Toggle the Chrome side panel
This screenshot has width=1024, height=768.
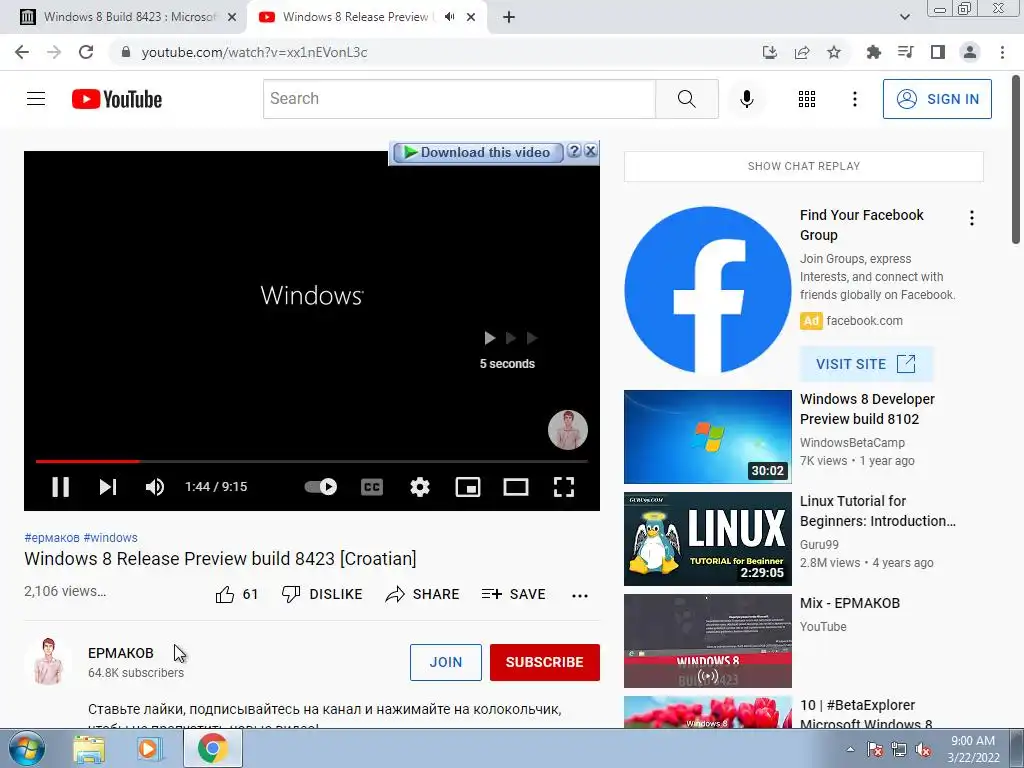point(938,52)
